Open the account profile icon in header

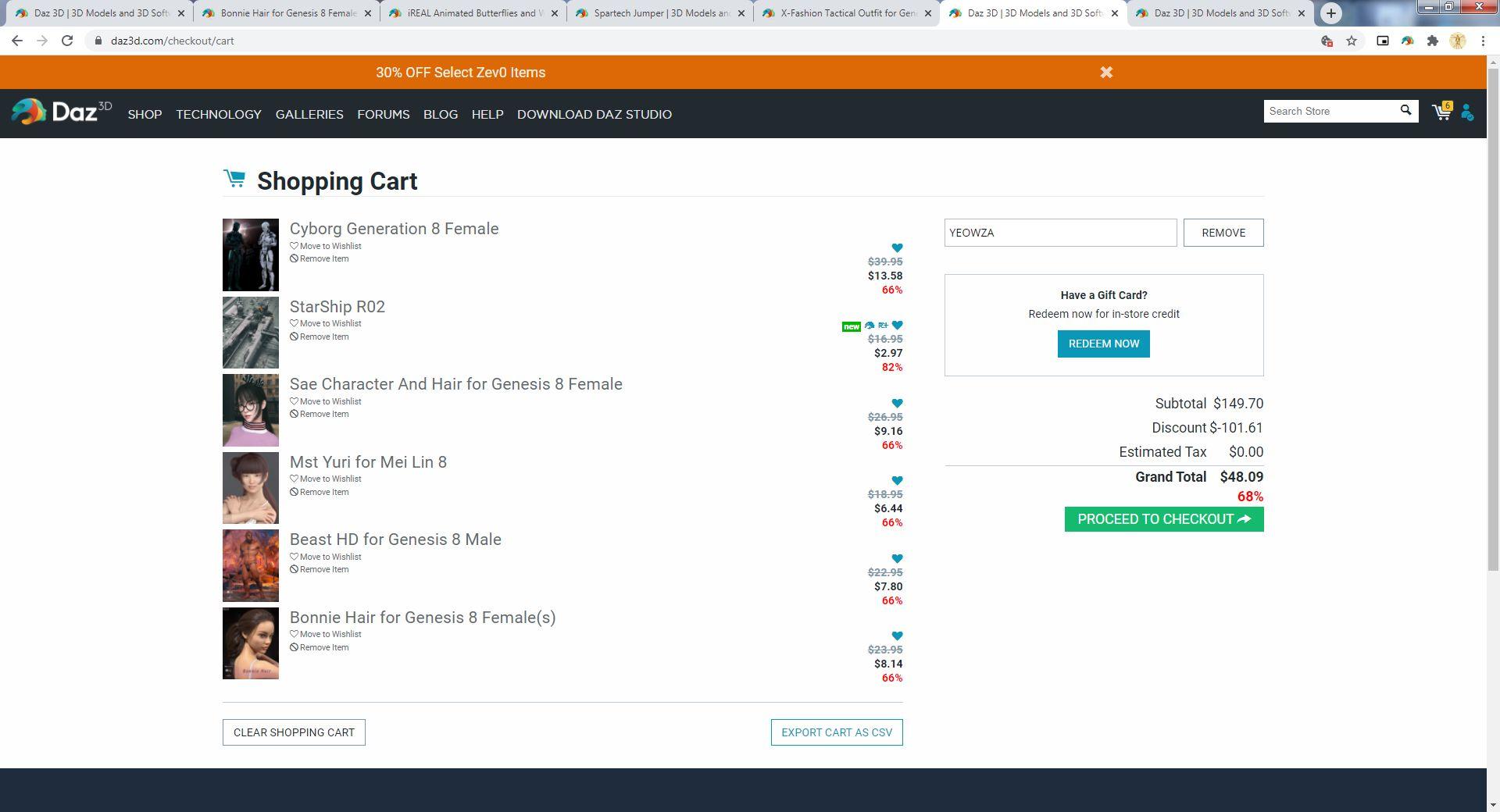pos(1467,113)
